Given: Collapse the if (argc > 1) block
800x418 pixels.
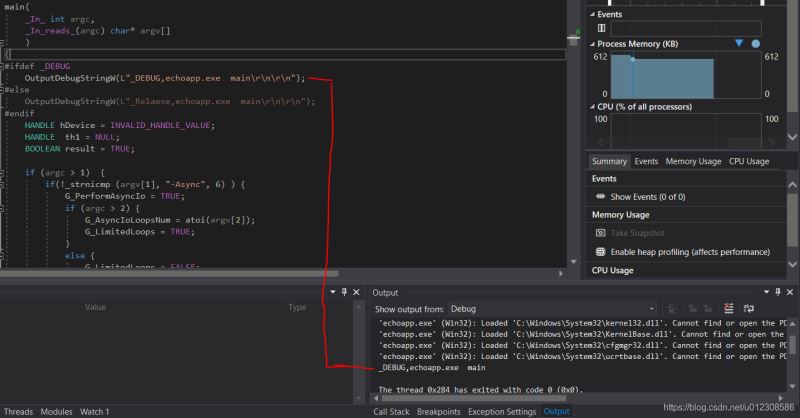Looking at the screenshot, I should (3, 173).
